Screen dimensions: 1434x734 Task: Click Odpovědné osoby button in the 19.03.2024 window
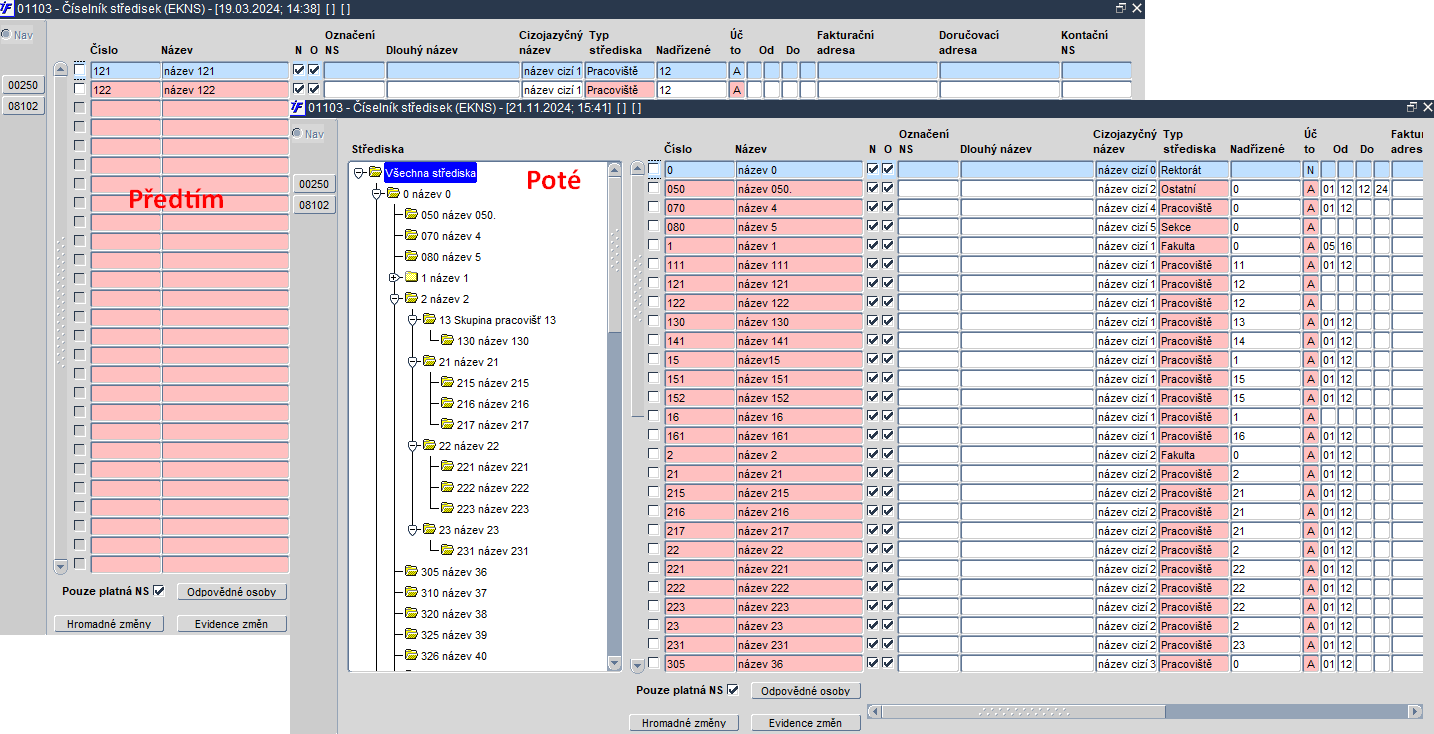point(232,592)
